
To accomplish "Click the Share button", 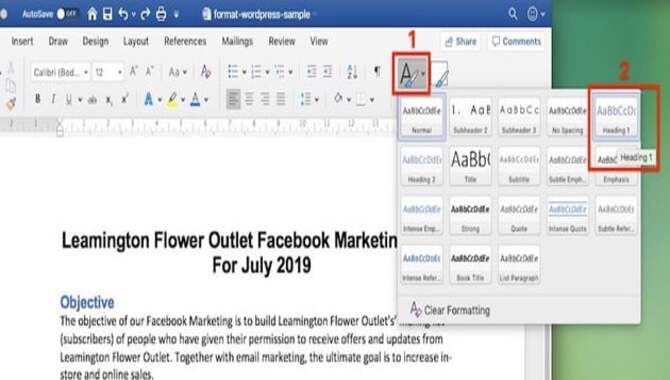I will [461, 41].
